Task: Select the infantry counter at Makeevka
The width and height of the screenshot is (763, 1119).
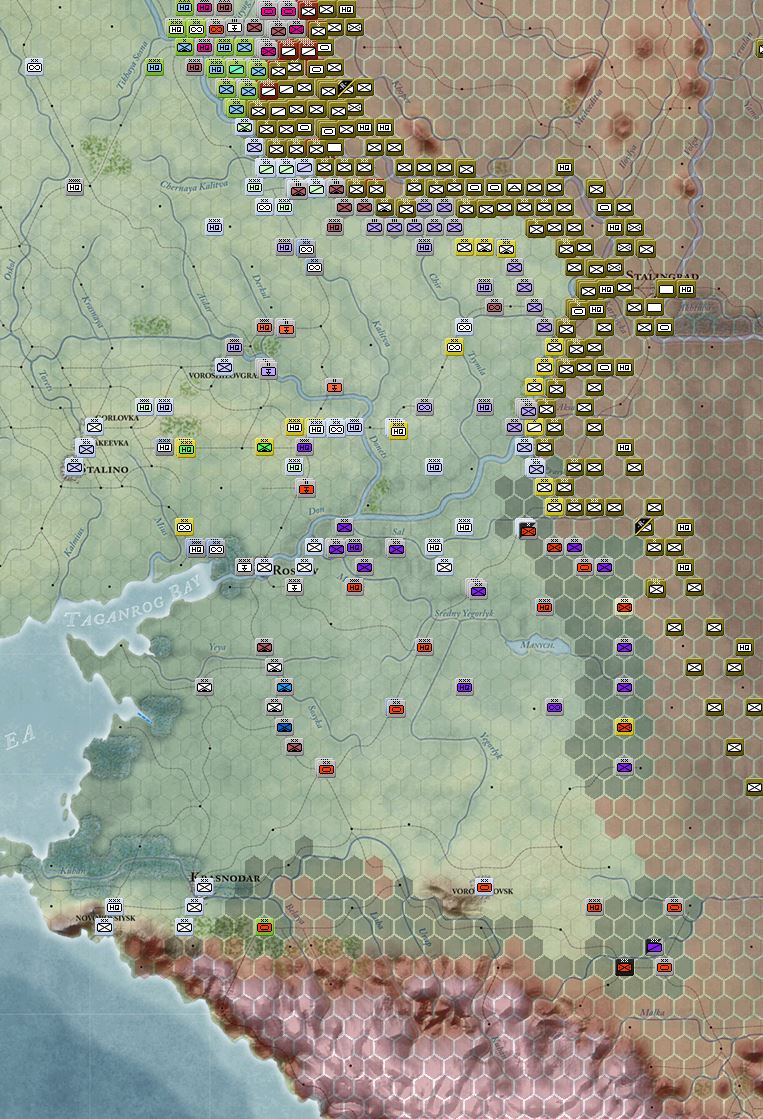Action: pyautogui.click(x=86, y=448)
